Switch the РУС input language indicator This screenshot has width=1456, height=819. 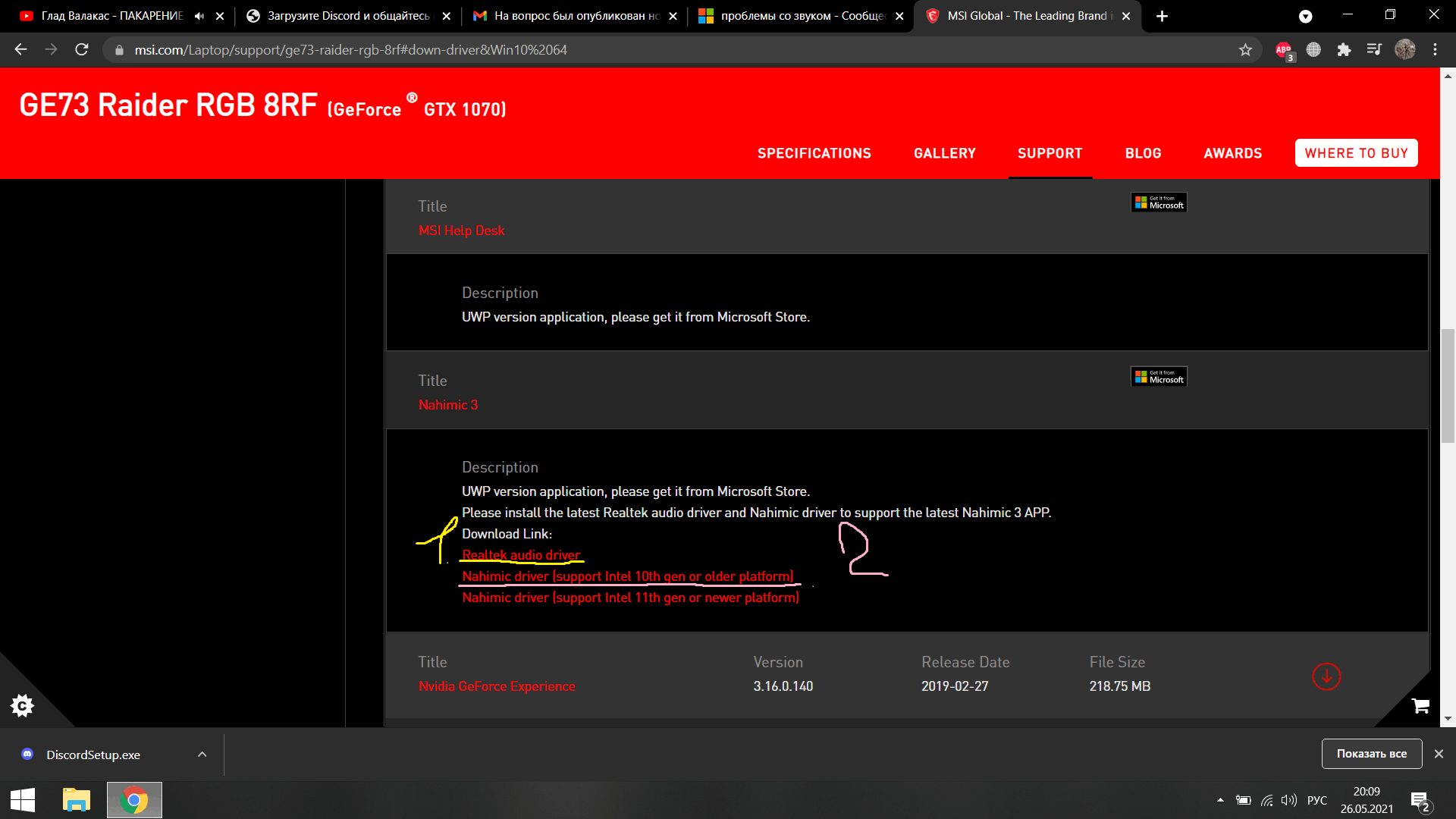1317,800
